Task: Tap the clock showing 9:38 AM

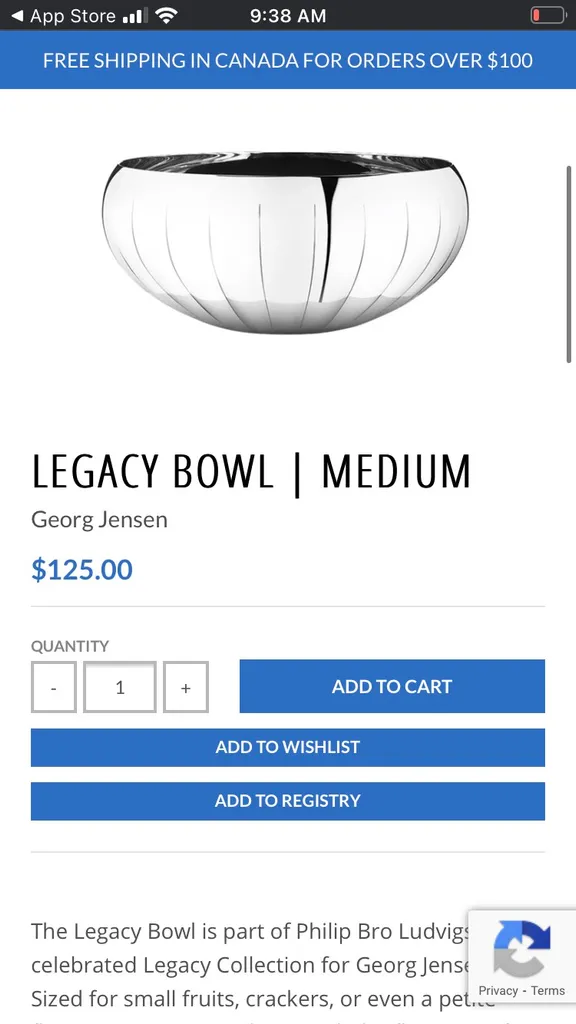Action: (x=288, y=15)
